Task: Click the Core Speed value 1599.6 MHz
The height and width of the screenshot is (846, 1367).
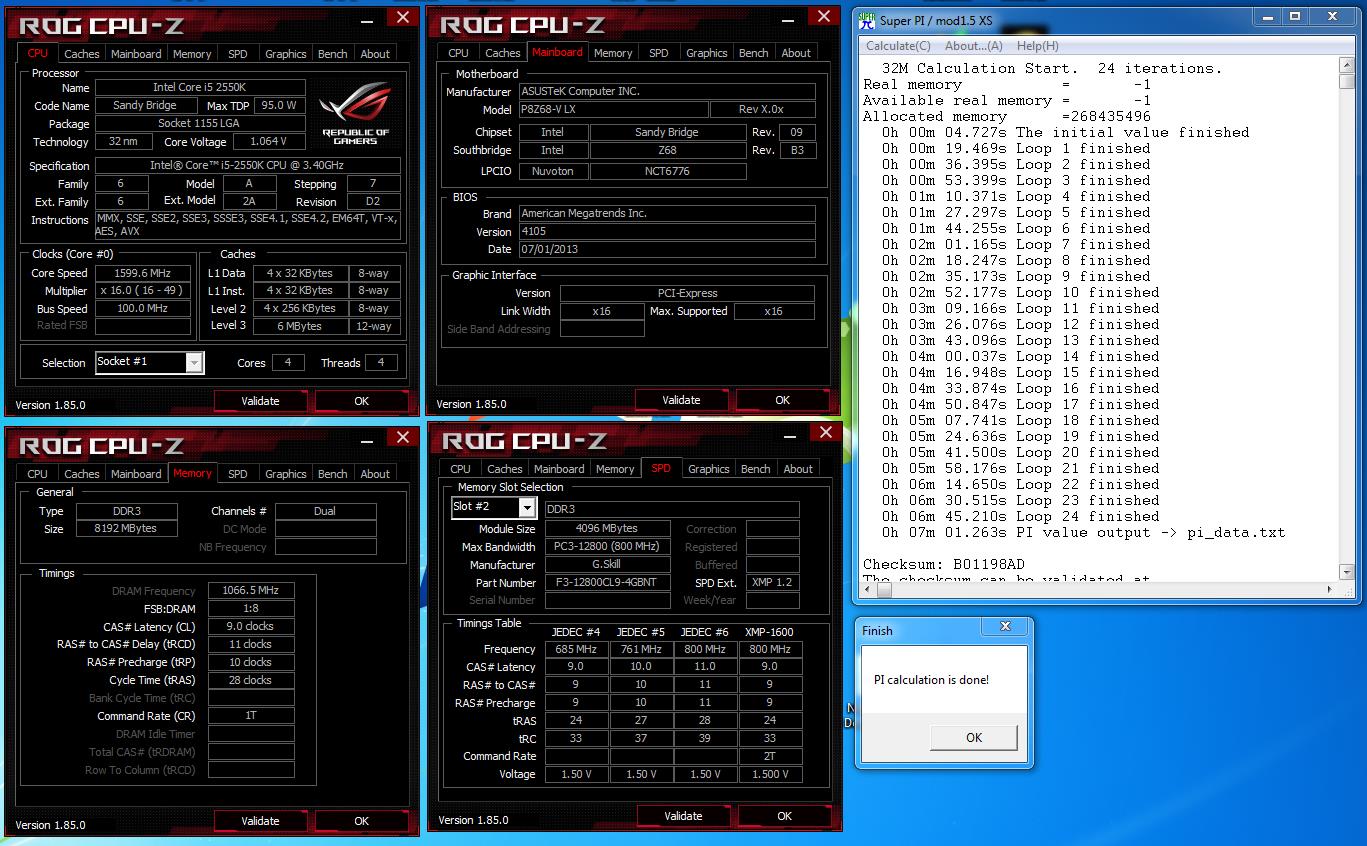Action: click(143, 273)
